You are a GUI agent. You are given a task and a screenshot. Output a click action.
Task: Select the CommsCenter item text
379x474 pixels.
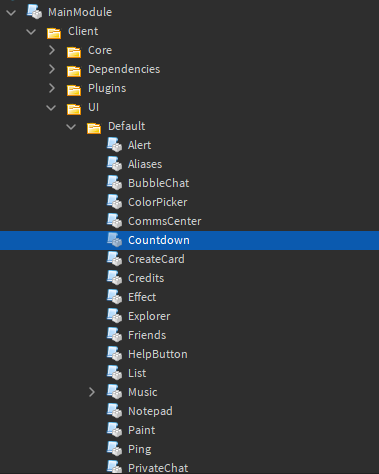point(165,221)
